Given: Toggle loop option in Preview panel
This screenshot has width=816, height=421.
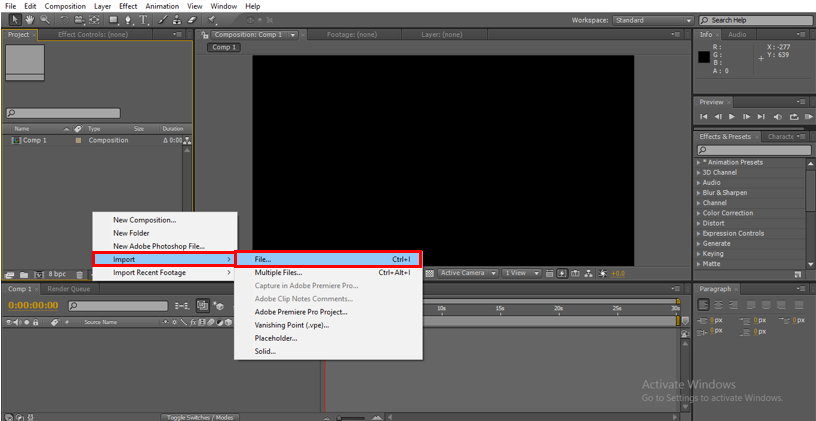Looking at the screenshot, I should click(794, 117).
